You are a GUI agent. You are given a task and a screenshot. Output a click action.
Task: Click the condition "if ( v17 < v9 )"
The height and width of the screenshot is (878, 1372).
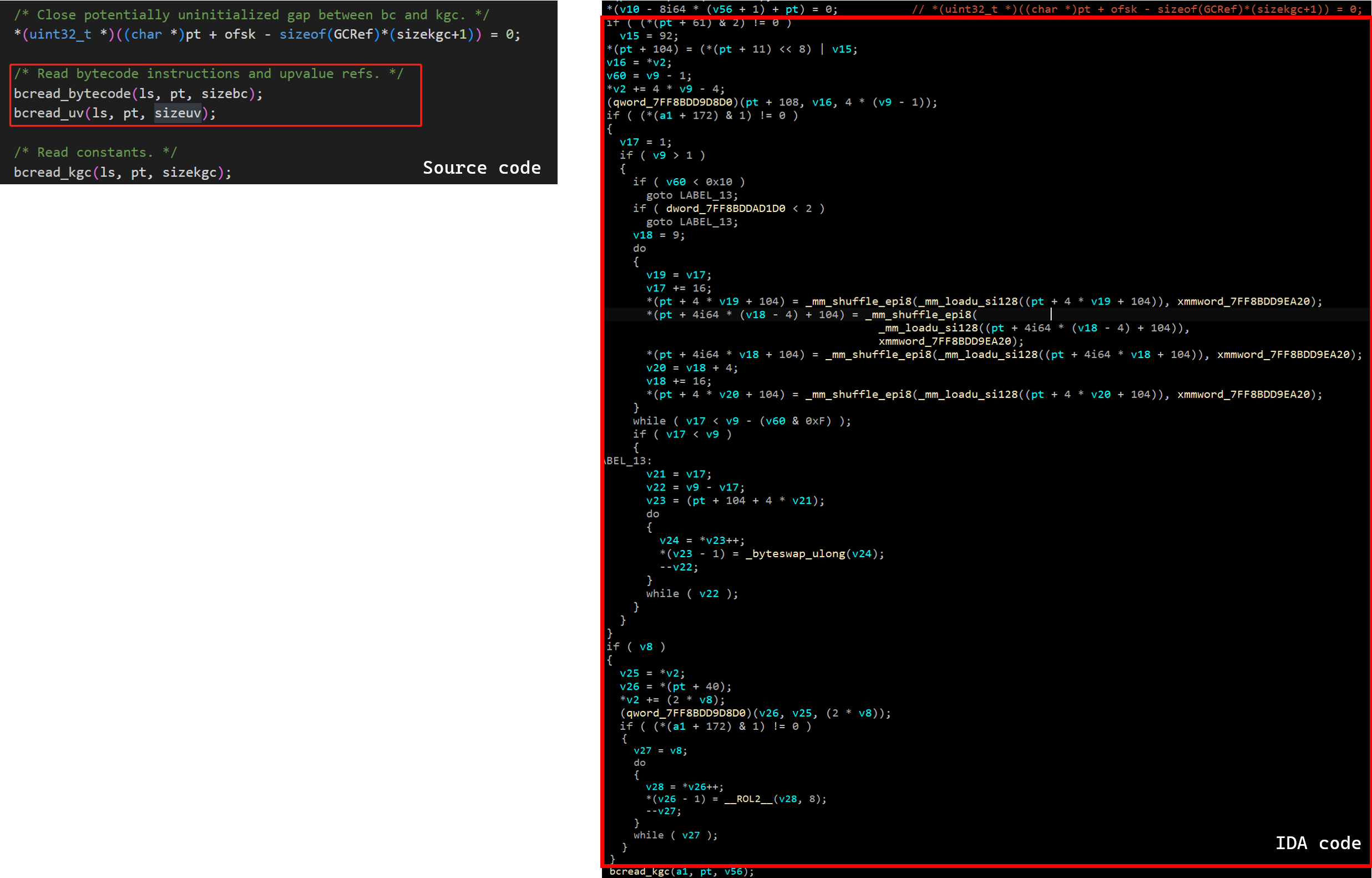pos(682,435)
